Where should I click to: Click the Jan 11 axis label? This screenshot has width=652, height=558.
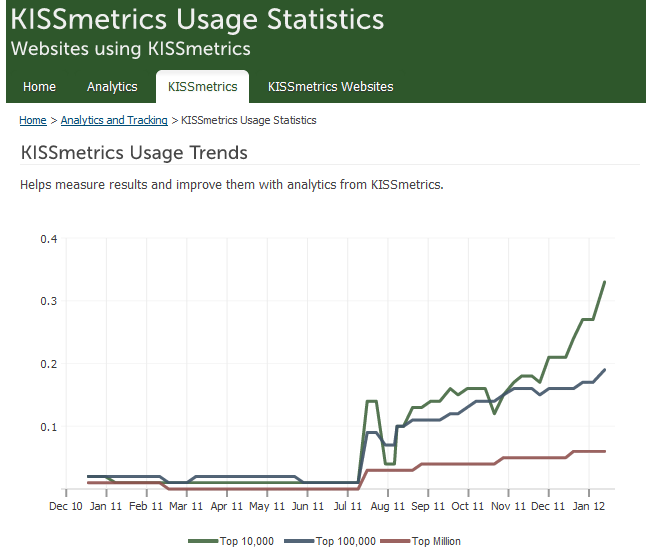[x=106, y=506]
